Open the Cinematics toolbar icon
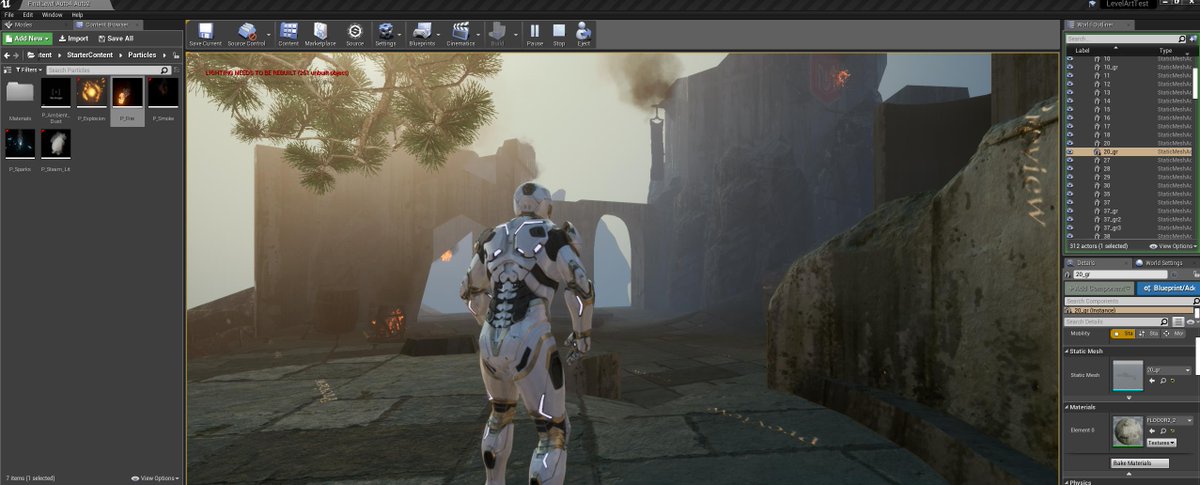Screen dimensions: 1200x485 coord(461,34)
